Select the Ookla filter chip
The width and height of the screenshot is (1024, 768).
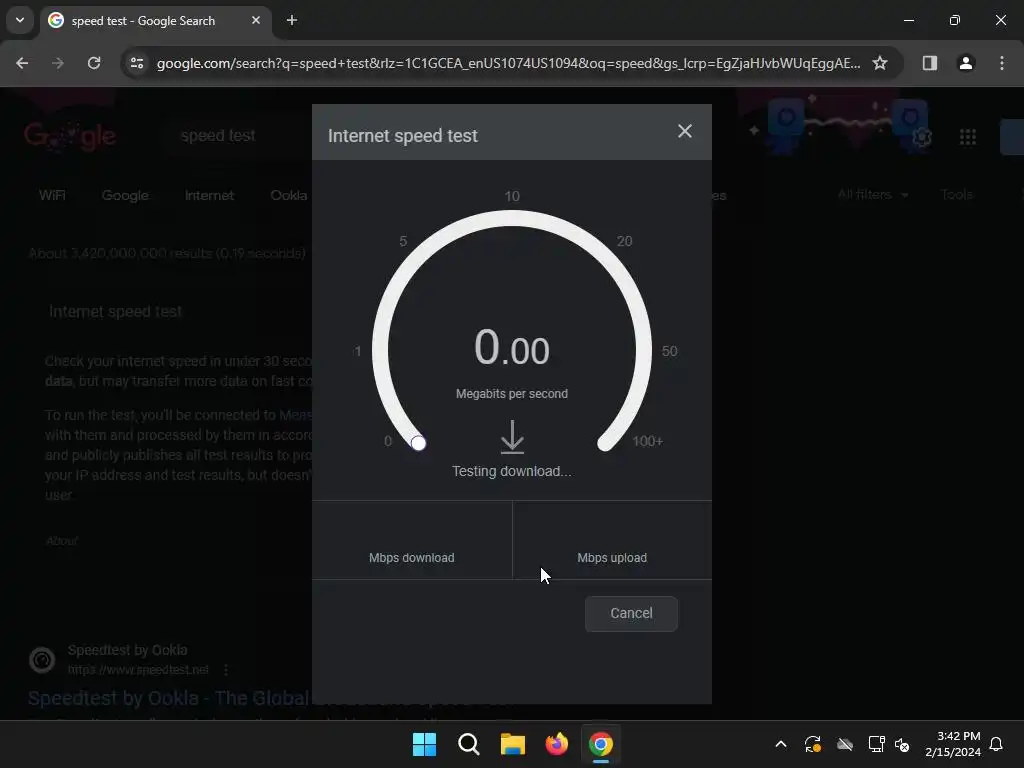[x=289, y=195]
